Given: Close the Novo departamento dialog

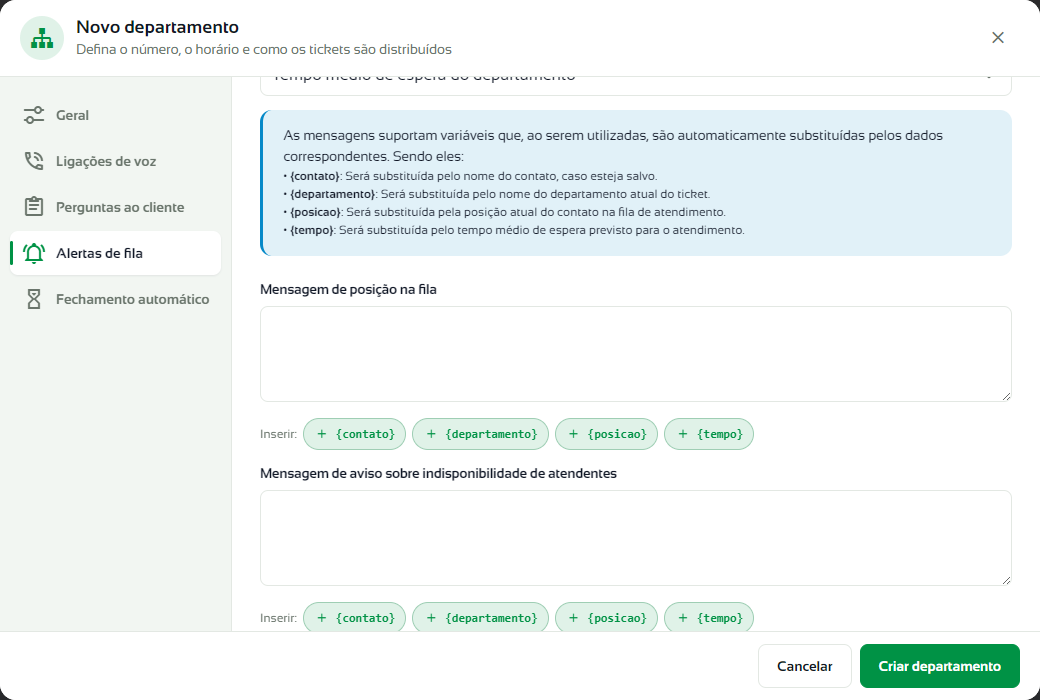Looking at the screenshot, I should 998,38.
